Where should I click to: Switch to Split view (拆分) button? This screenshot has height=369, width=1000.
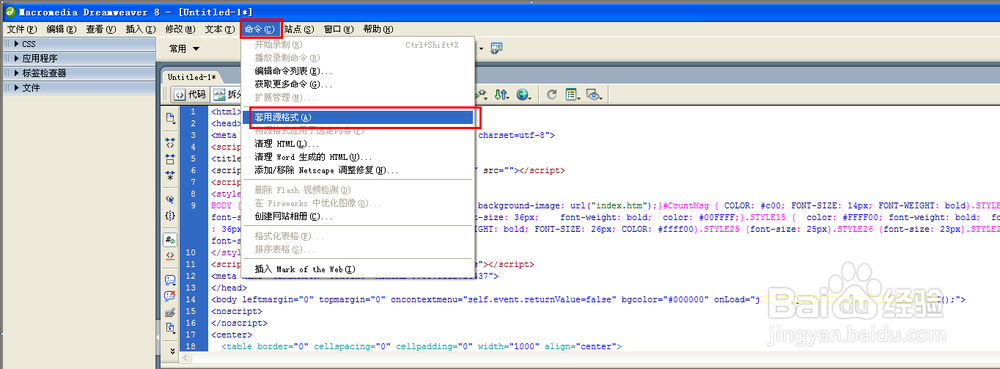point(226,95)
